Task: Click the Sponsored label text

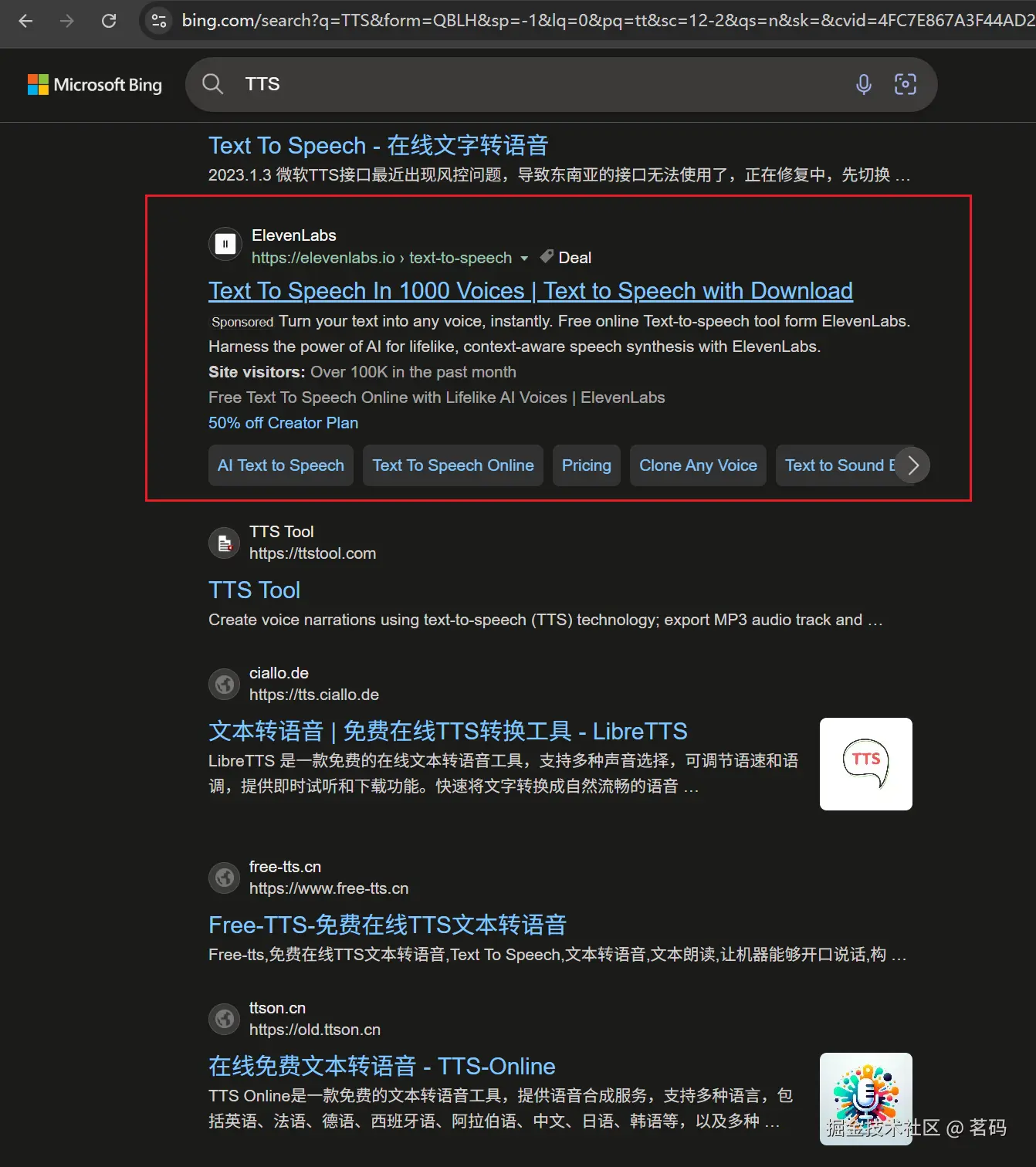Action: pyautogui.click(x=242, y=322)
